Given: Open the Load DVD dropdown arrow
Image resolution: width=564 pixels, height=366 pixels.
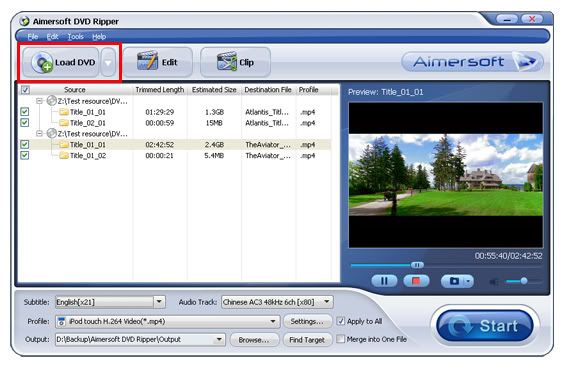Looking at the screenshot, I should [108, 63].
